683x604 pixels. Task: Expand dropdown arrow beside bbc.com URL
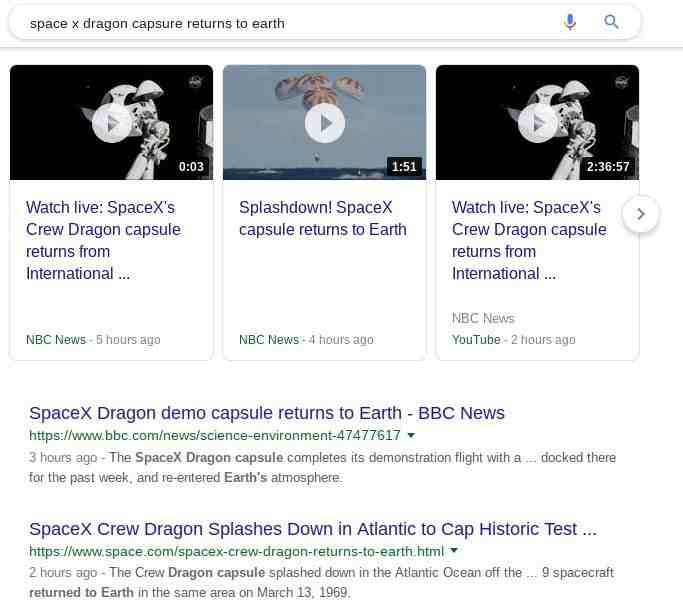[x=411, y=435]
